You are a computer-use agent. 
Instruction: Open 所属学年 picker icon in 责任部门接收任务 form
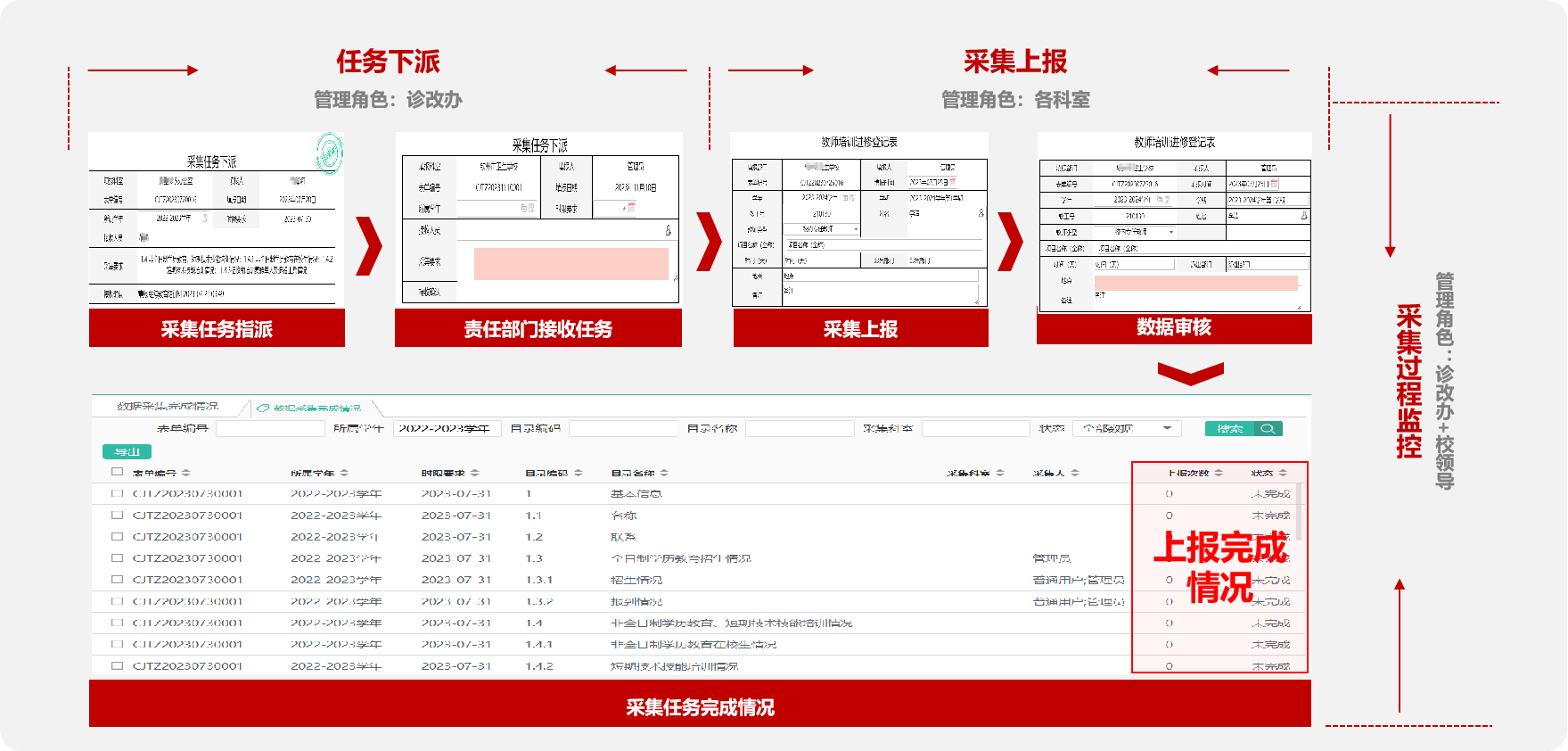[529, 208]
